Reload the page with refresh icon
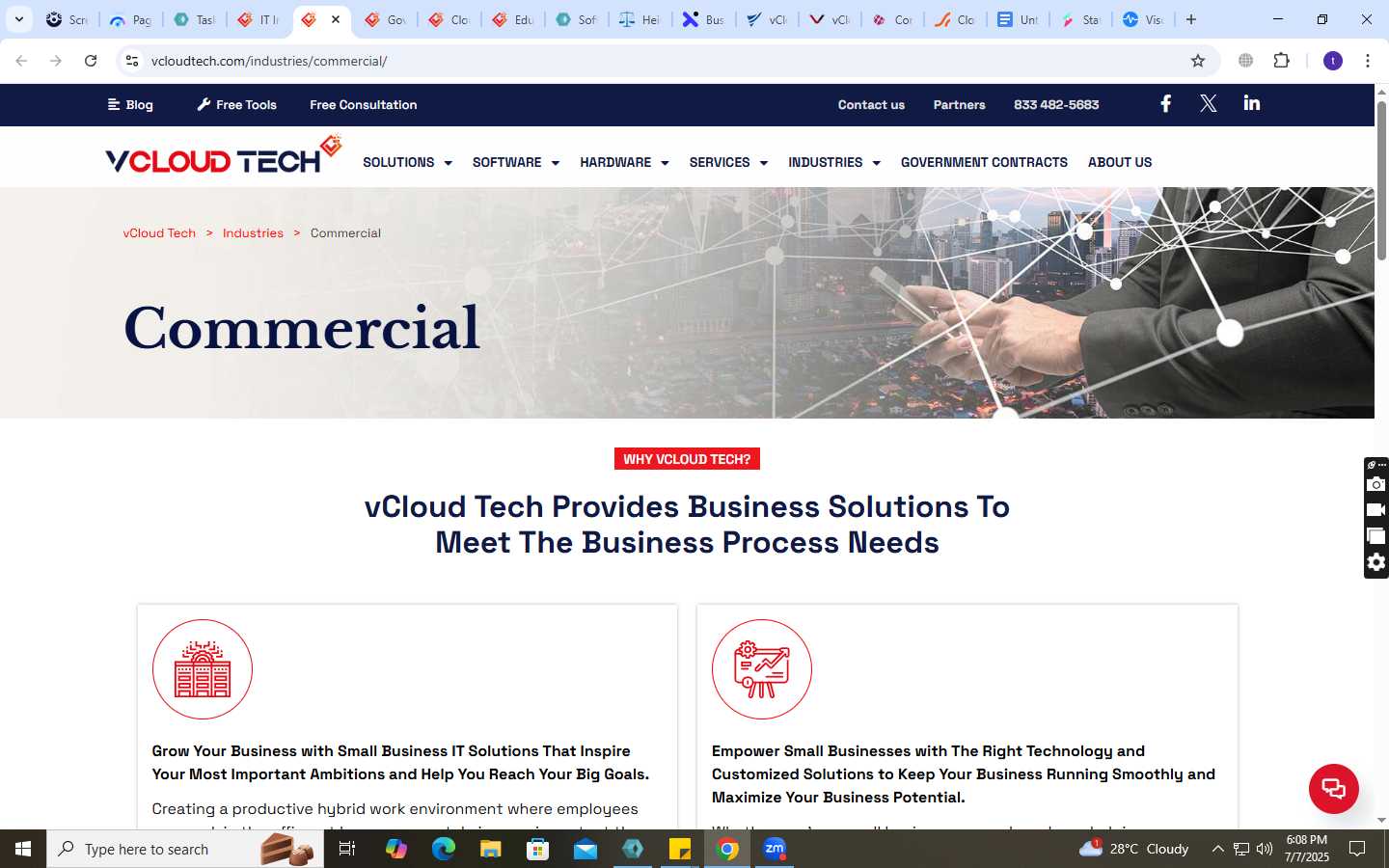Viewport: 1389px width, 868px height. [91, 61]
